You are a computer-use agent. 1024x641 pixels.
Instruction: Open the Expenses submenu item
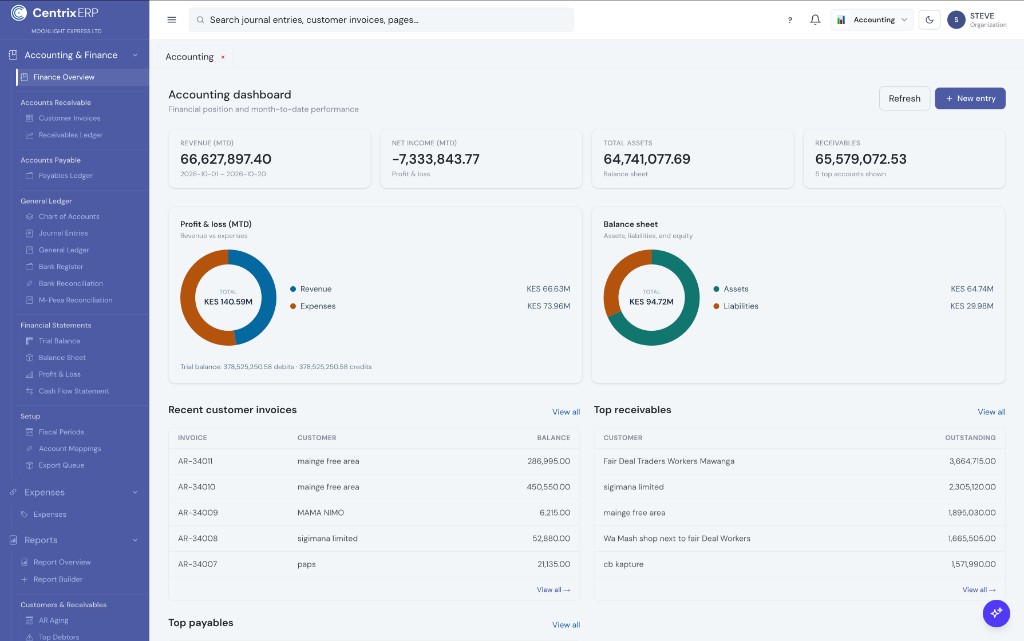[50, 514]
